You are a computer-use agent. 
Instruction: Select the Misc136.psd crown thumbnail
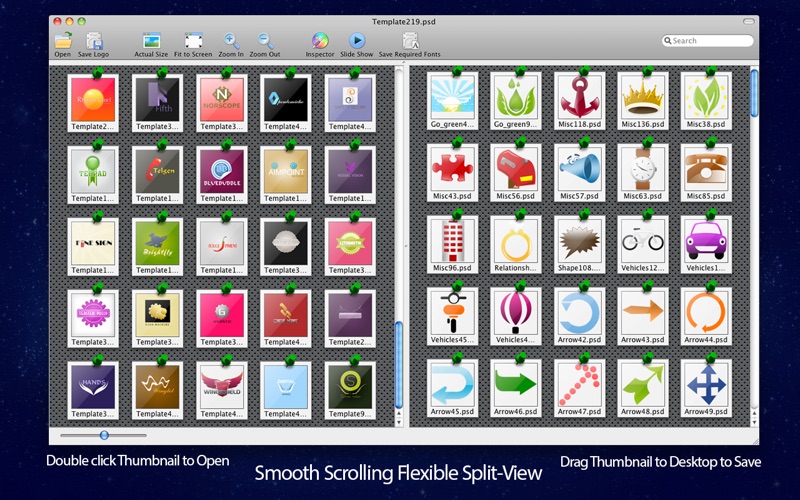pyautogui.click(x=642, y=95)
